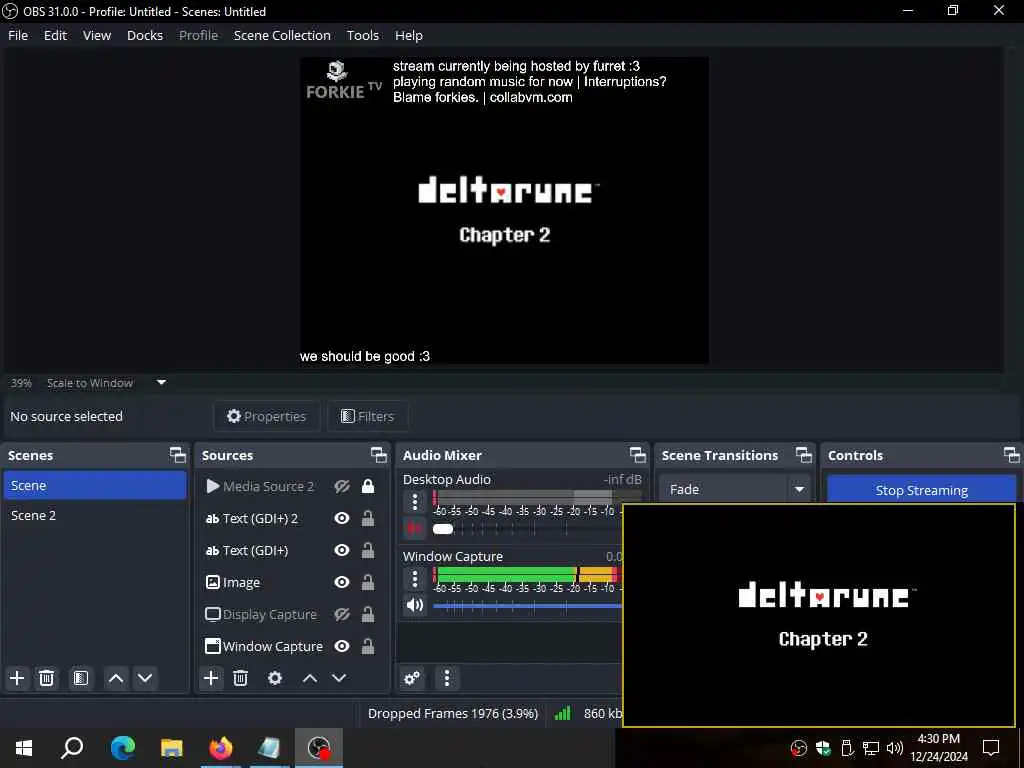1024x768 pixels.
Task: Open the Edit menu
Action: [x=56, y=35]
